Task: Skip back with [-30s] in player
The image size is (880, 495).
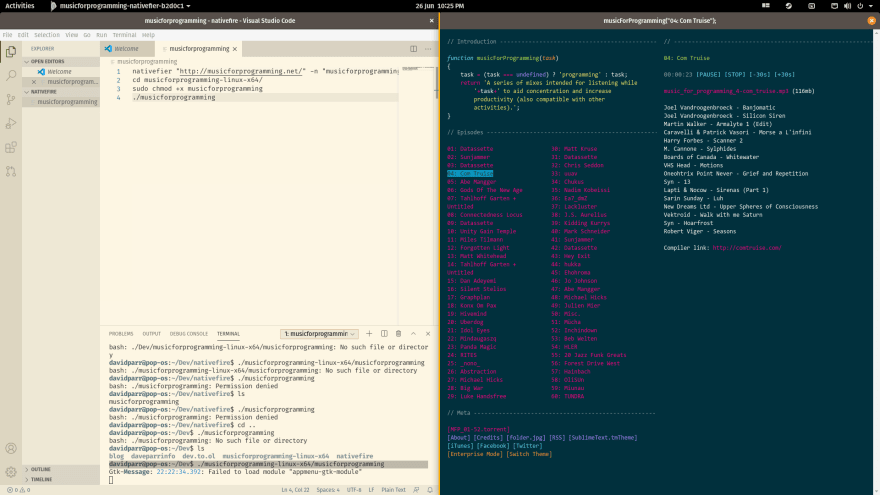Action: 759,75
